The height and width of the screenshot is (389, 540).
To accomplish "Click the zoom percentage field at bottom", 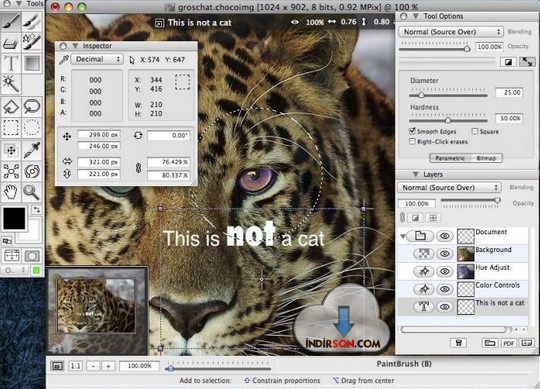I will click(x=139, y=366).
